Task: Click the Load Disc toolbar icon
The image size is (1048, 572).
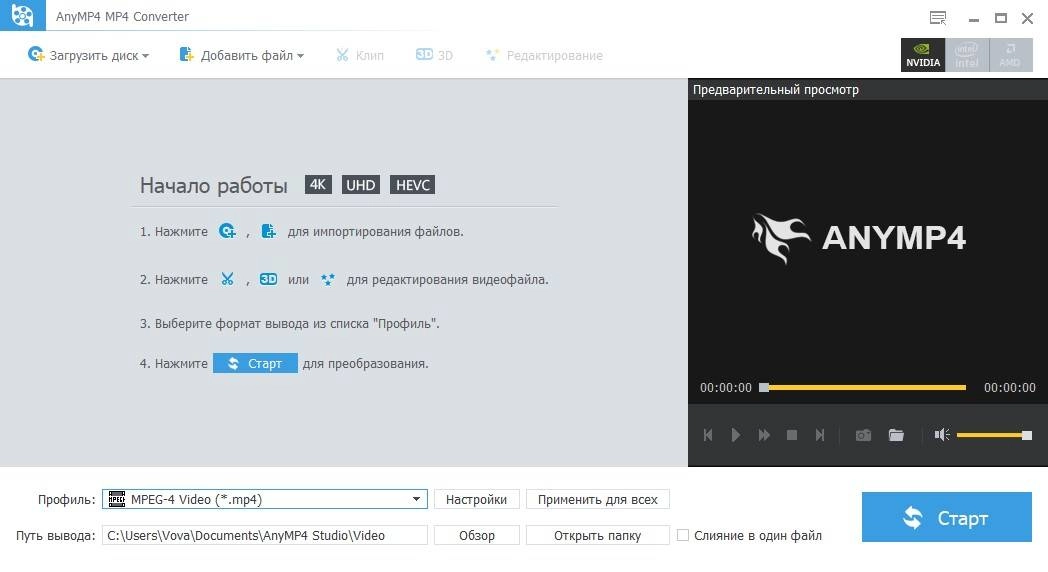Action: click(x=35, y=54)
